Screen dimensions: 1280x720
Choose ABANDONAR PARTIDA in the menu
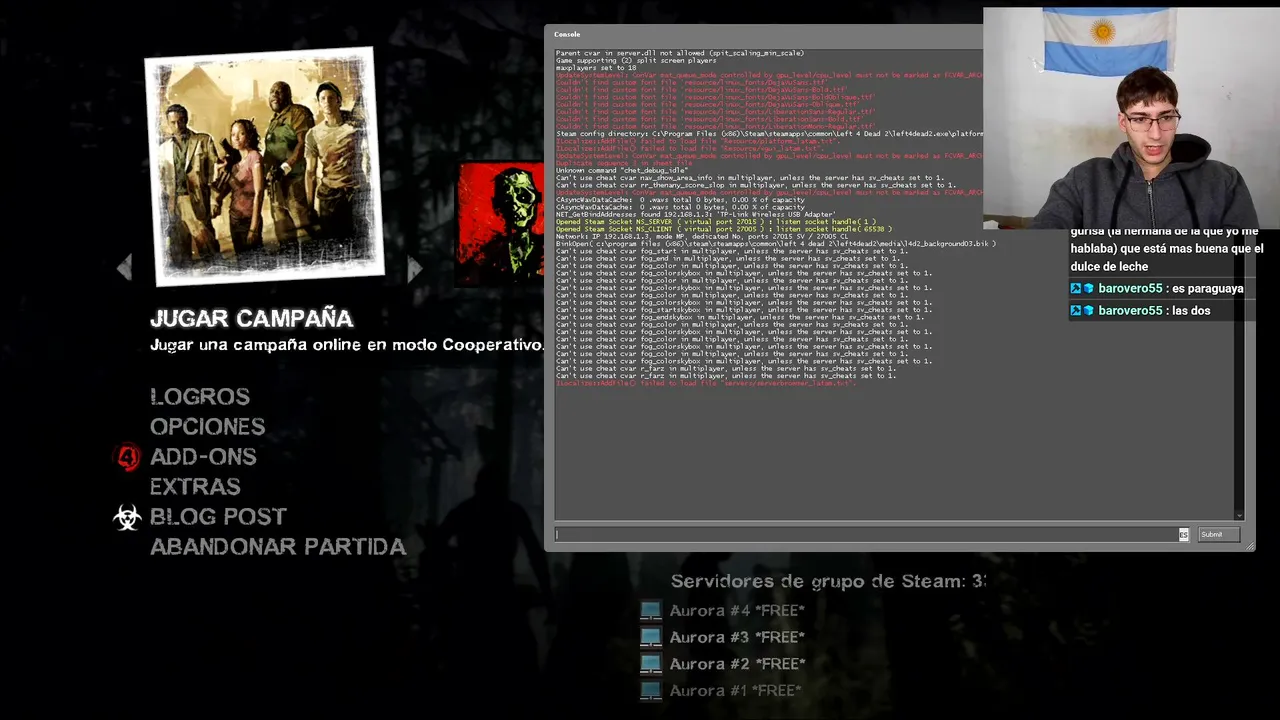(x=278, y=547)
